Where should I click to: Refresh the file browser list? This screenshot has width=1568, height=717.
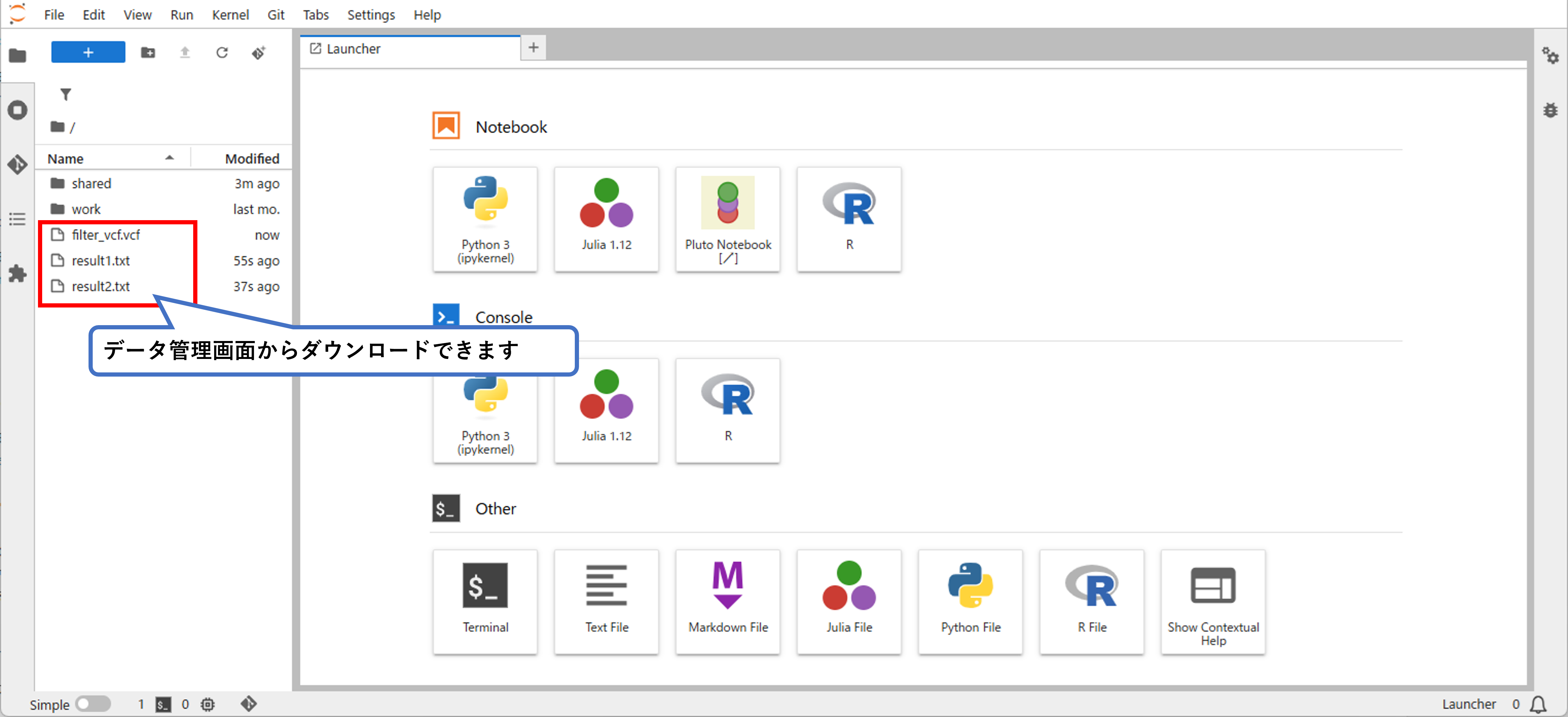tap(222, 53)
